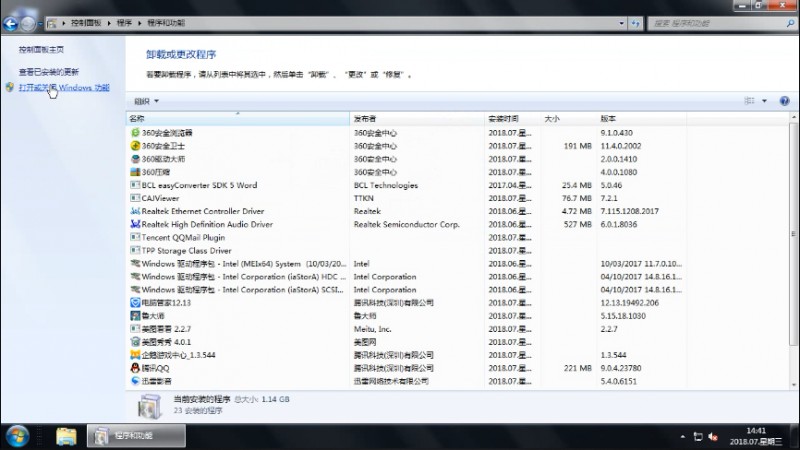Screen dimensions: 800x450
Task: Click the 美图看看 2.2.7 icon
Action: (x=135, y=329)
